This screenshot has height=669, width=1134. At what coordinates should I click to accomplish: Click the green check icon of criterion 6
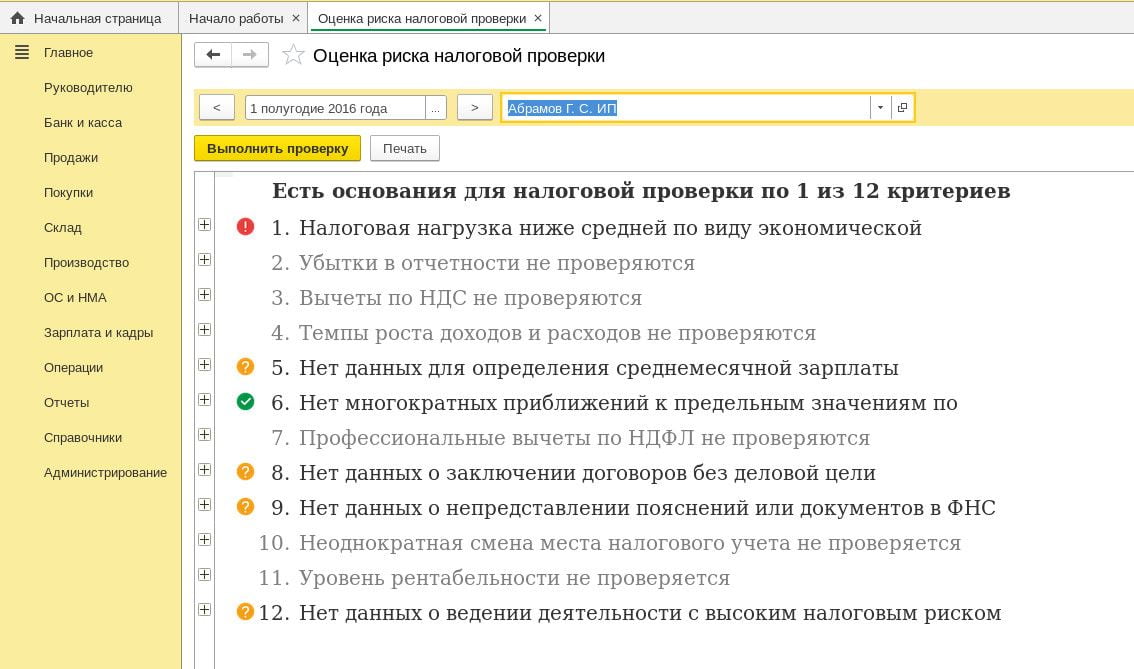coord(245,401)
